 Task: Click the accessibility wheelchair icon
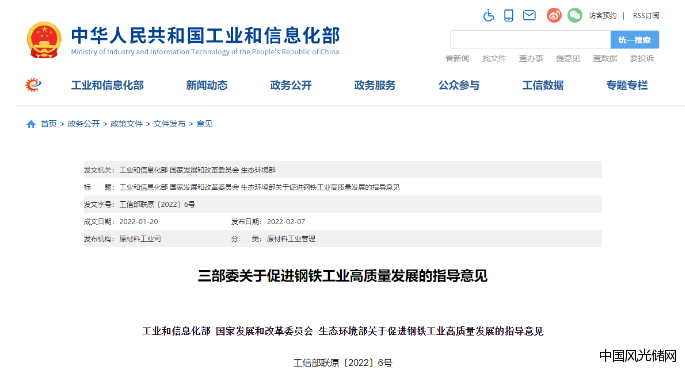tap(488, 16)
